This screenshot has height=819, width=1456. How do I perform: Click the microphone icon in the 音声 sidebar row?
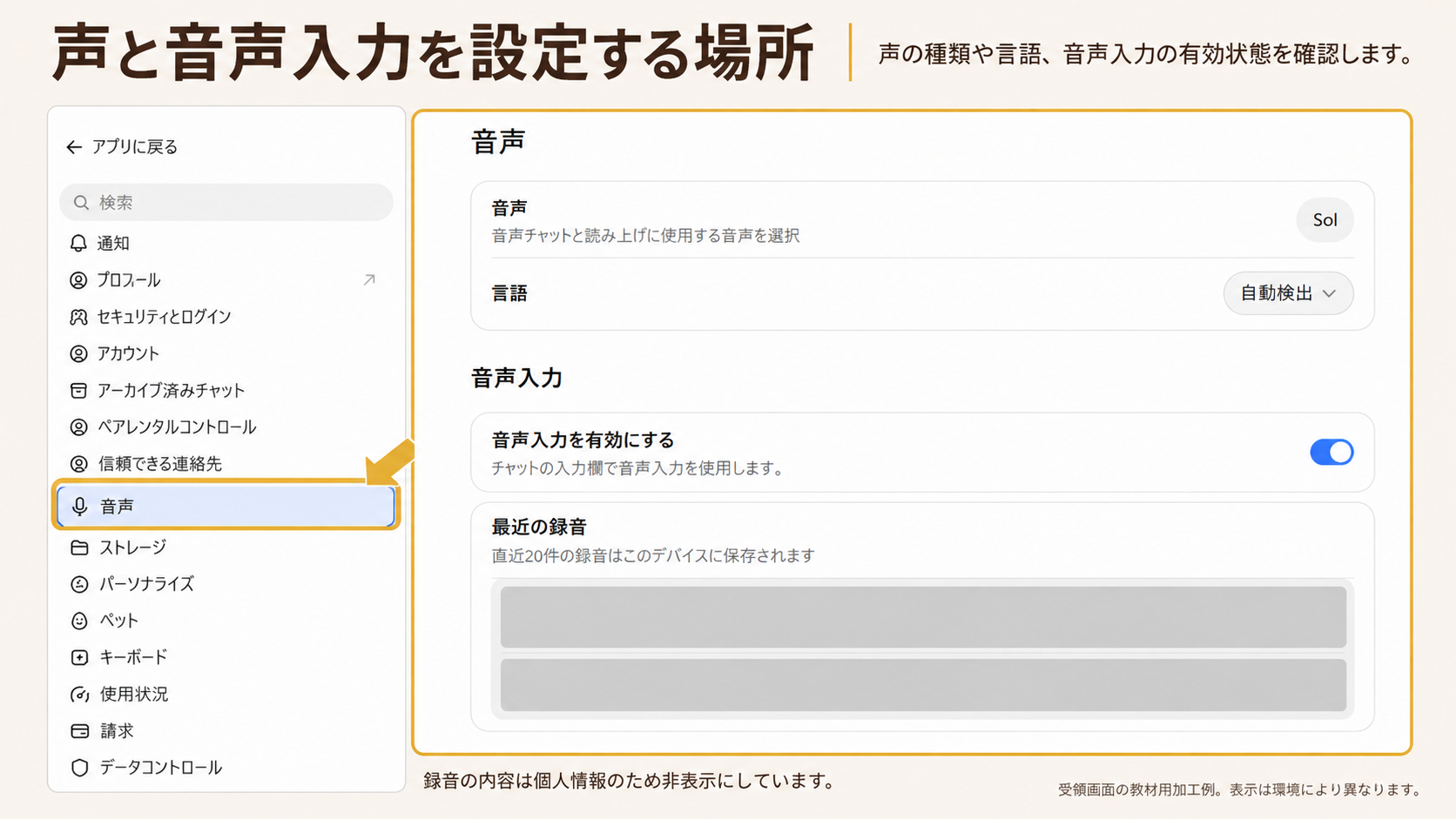[x=79, y=507]
